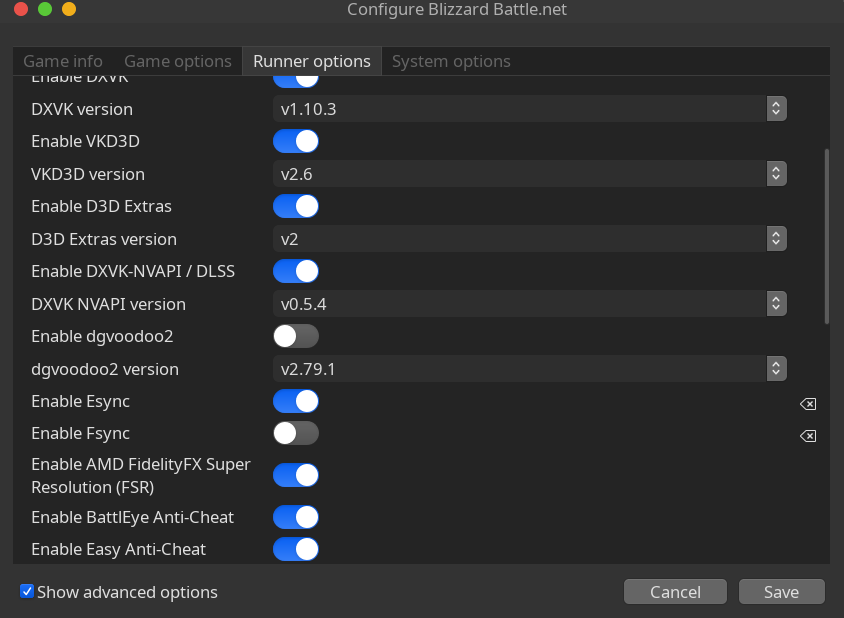Reset the Enable Fsync option with its clear icon

(x=808, y=436)
